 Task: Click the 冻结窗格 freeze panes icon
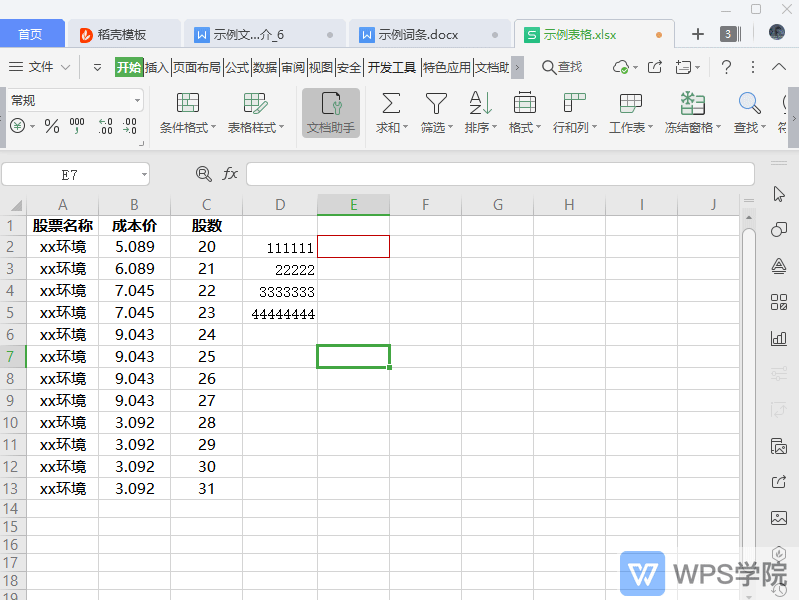692,103
